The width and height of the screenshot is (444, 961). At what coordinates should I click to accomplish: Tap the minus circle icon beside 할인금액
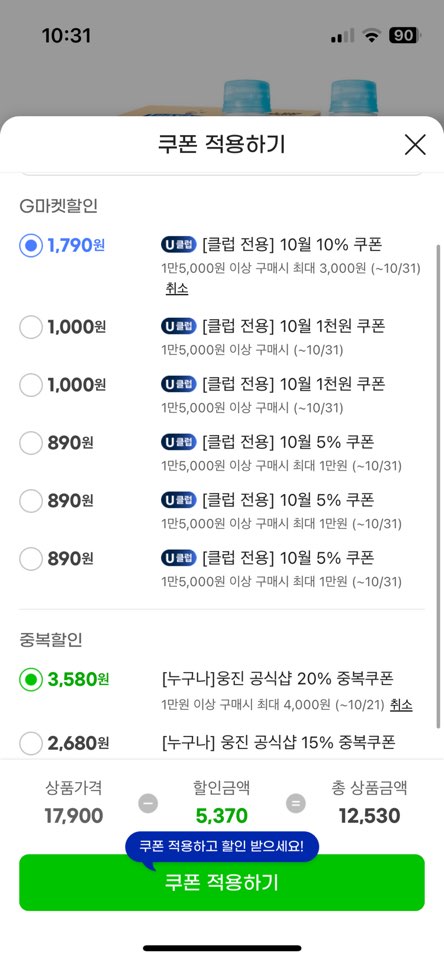click(148, 803)
